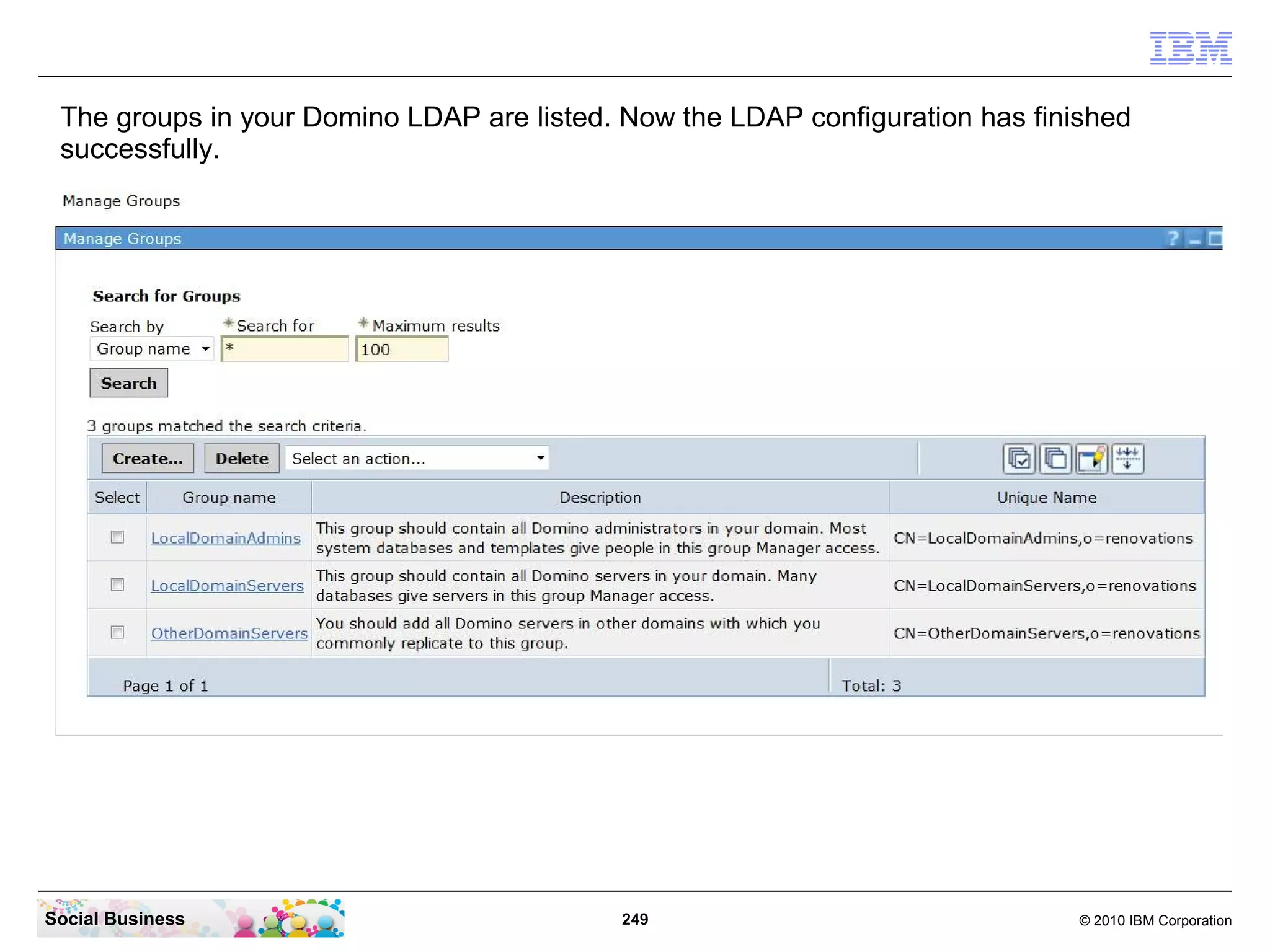Click the collapse table toolbar icon
Image resolution: width=1270 pixels, height=952 pixels.
(1127, 459)
